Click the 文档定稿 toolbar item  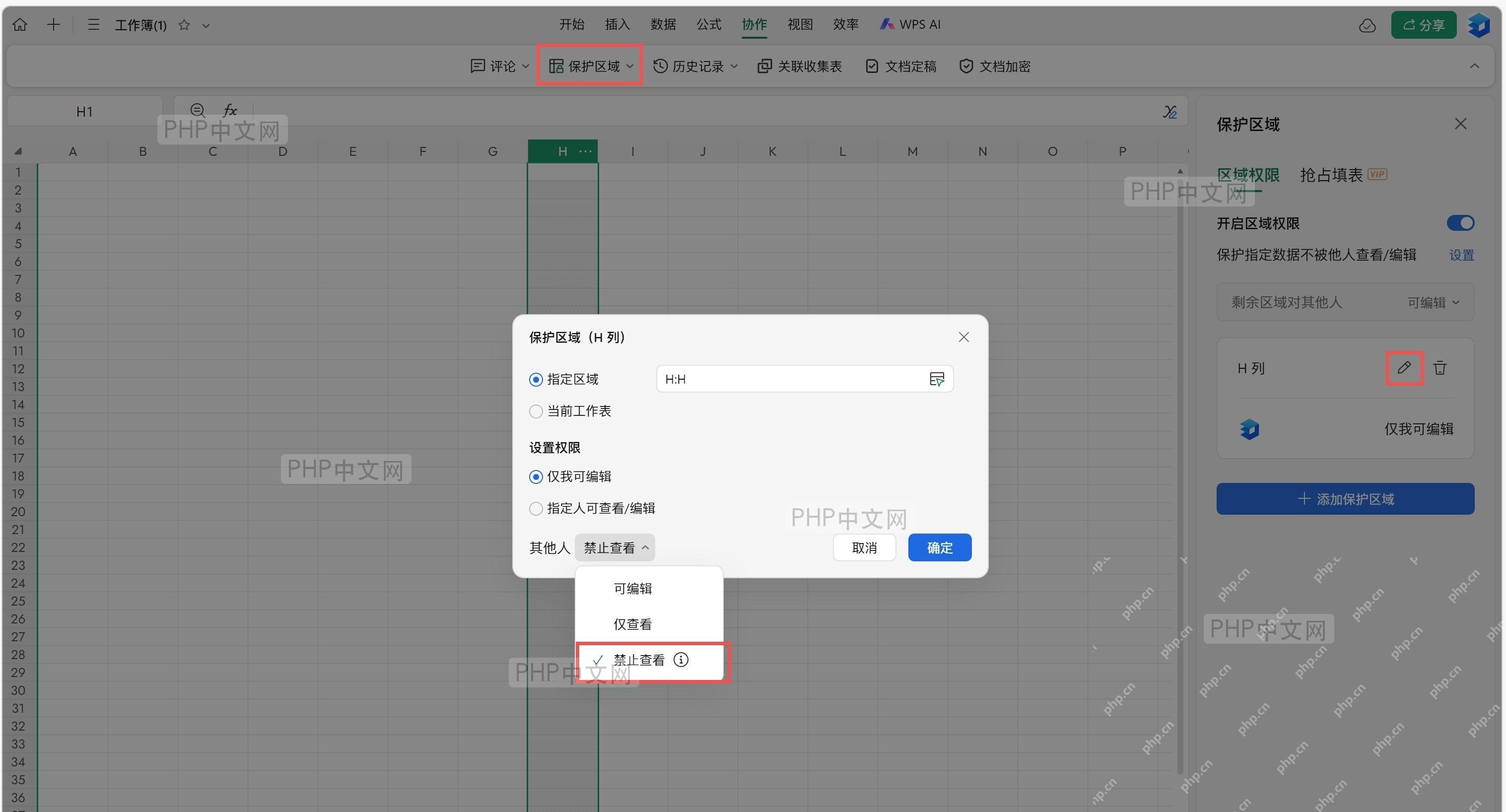point(900,66)
